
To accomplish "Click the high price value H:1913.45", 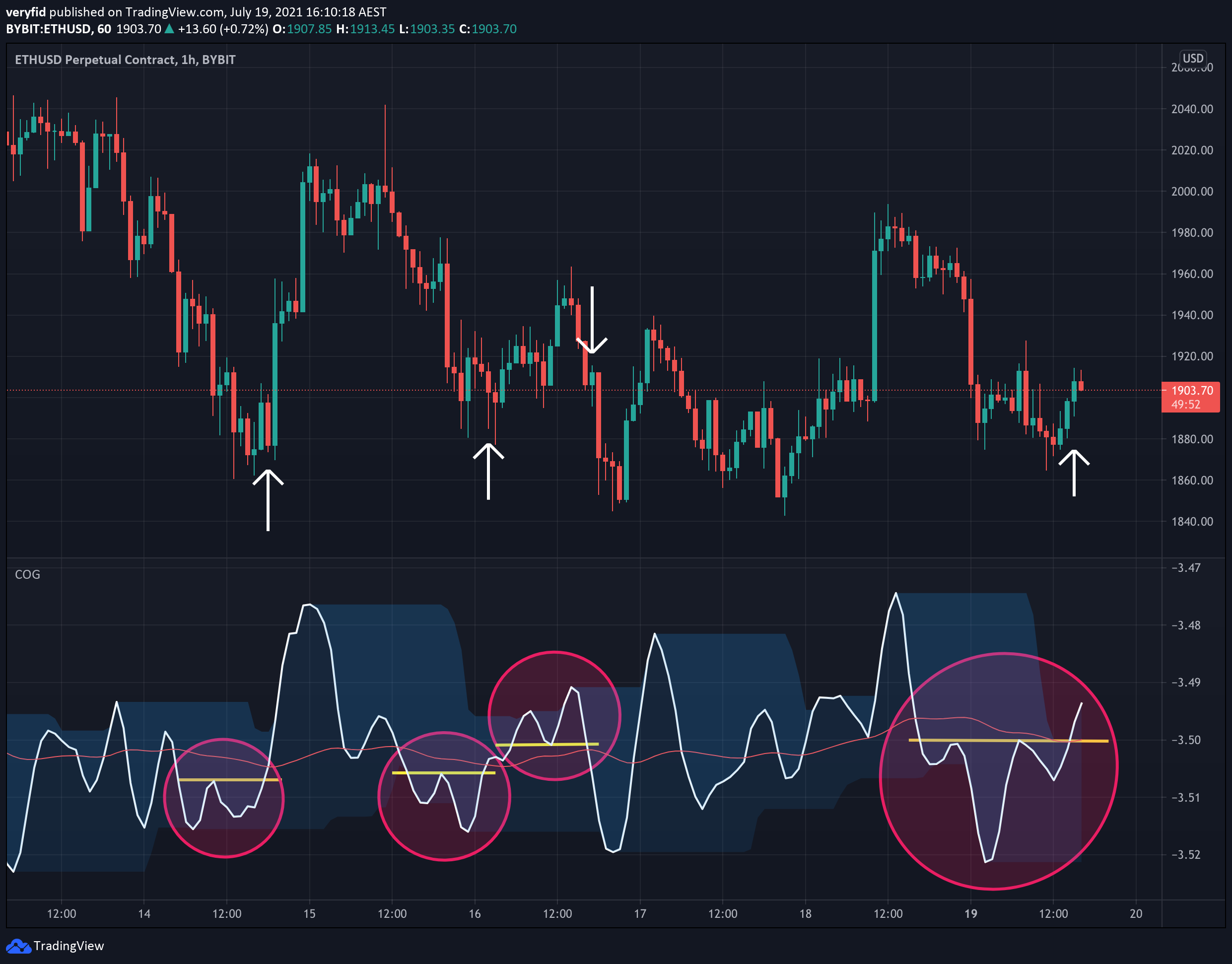I will pos(365,29).
